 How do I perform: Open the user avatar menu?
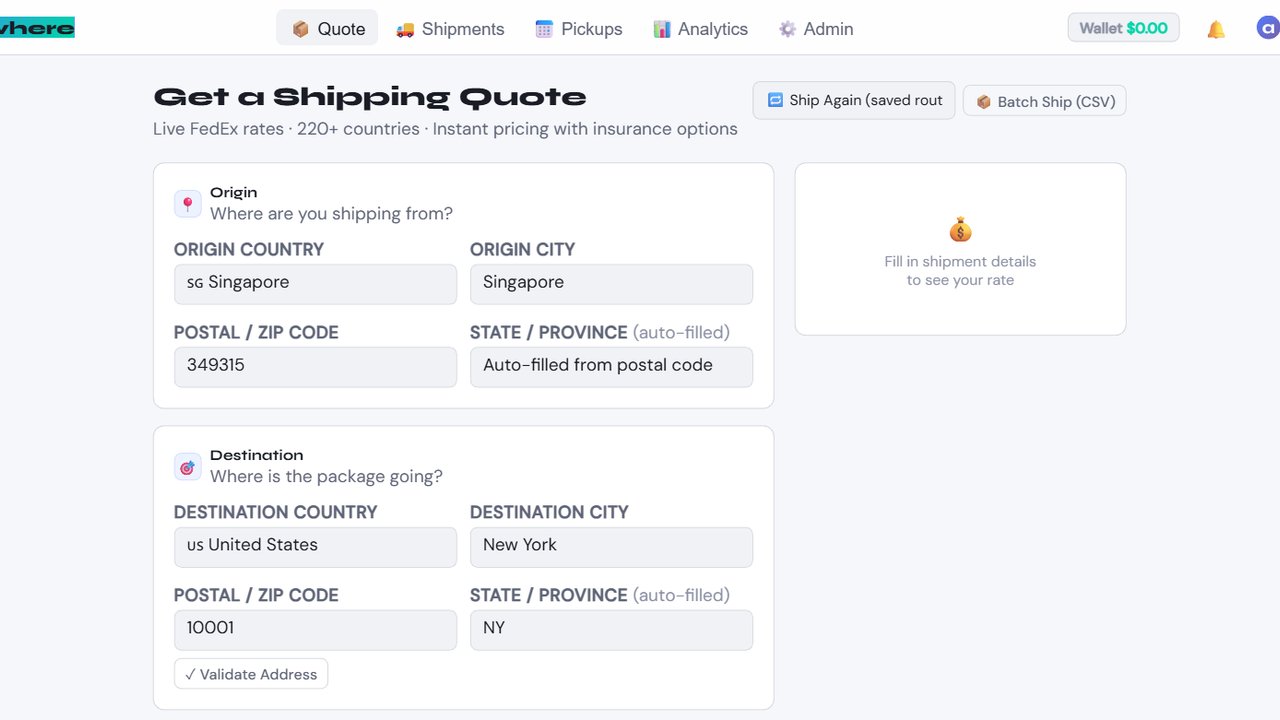tap(1267, 28)
